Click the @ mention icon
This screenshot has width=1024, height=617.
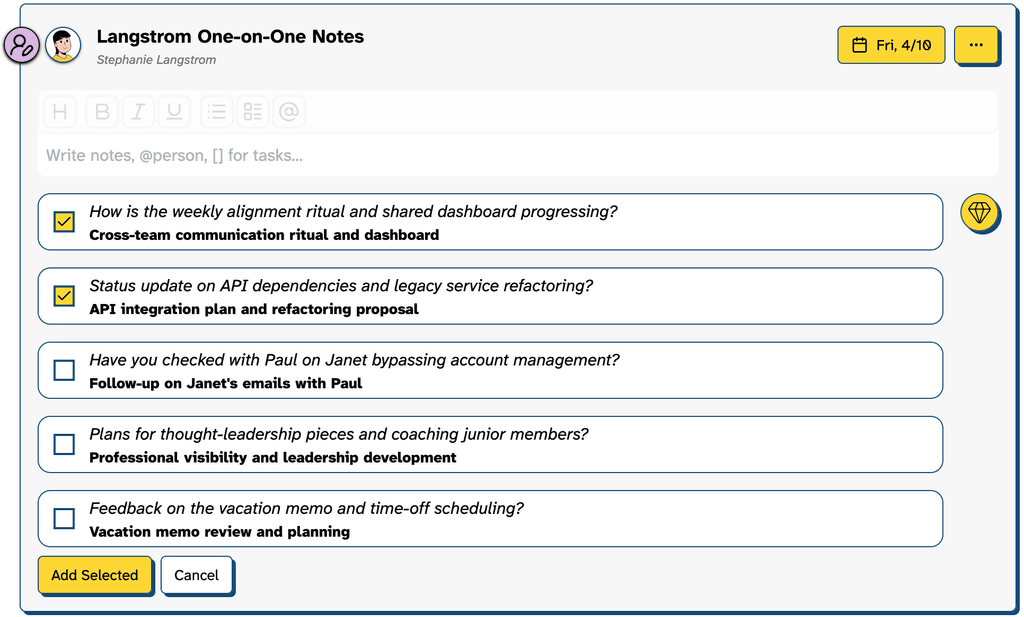point(289,112)
